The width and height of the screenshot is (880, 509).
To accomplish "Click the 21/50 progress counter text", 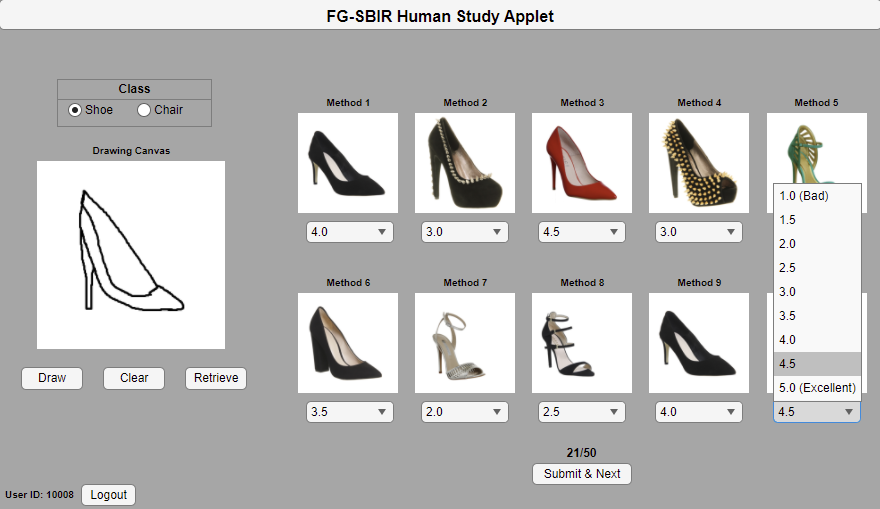I will 581,453.
